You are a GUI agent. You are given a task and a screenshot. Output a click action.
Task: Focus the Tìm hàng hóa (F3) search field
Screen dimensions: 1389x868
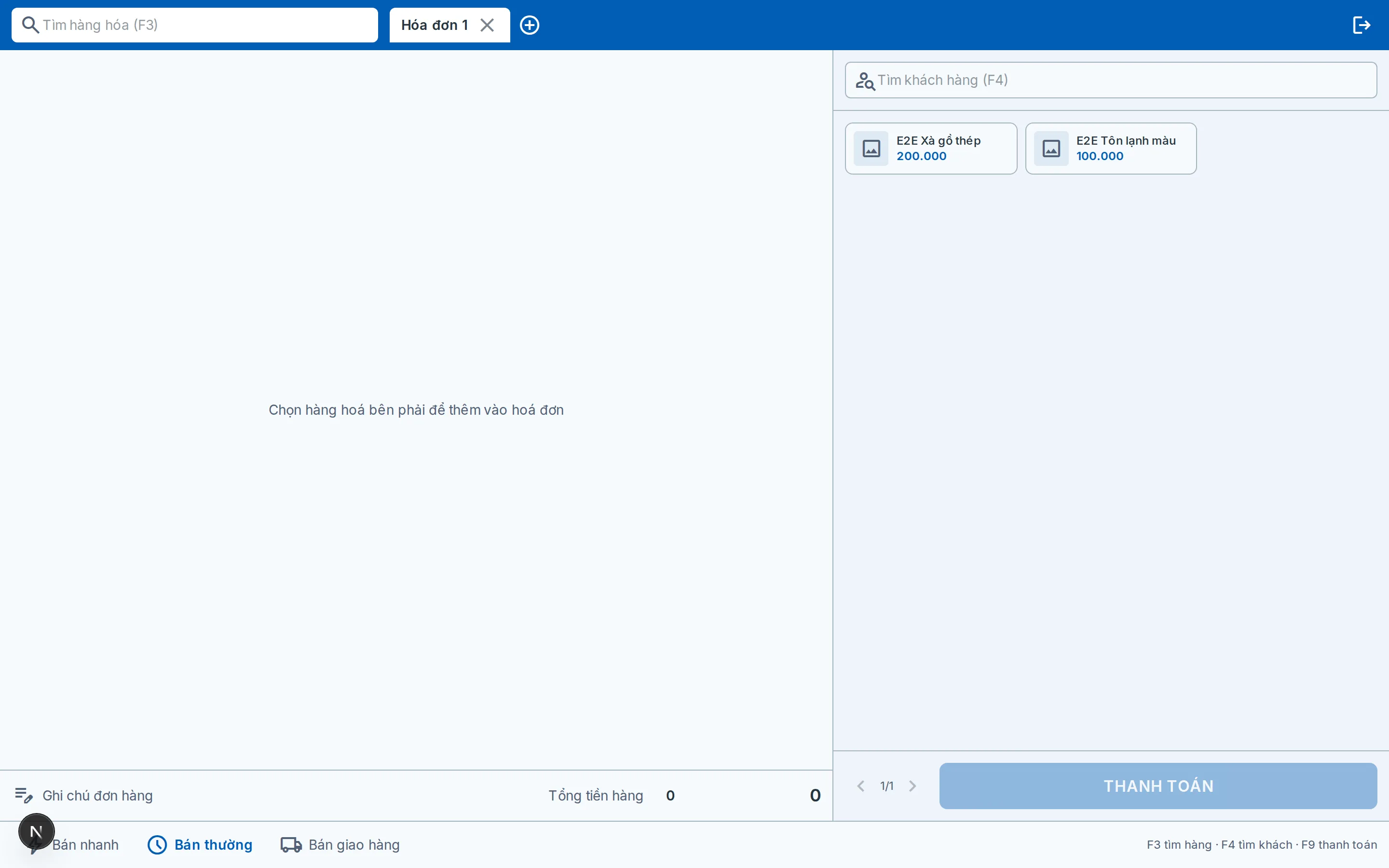(x=194, y=25)
